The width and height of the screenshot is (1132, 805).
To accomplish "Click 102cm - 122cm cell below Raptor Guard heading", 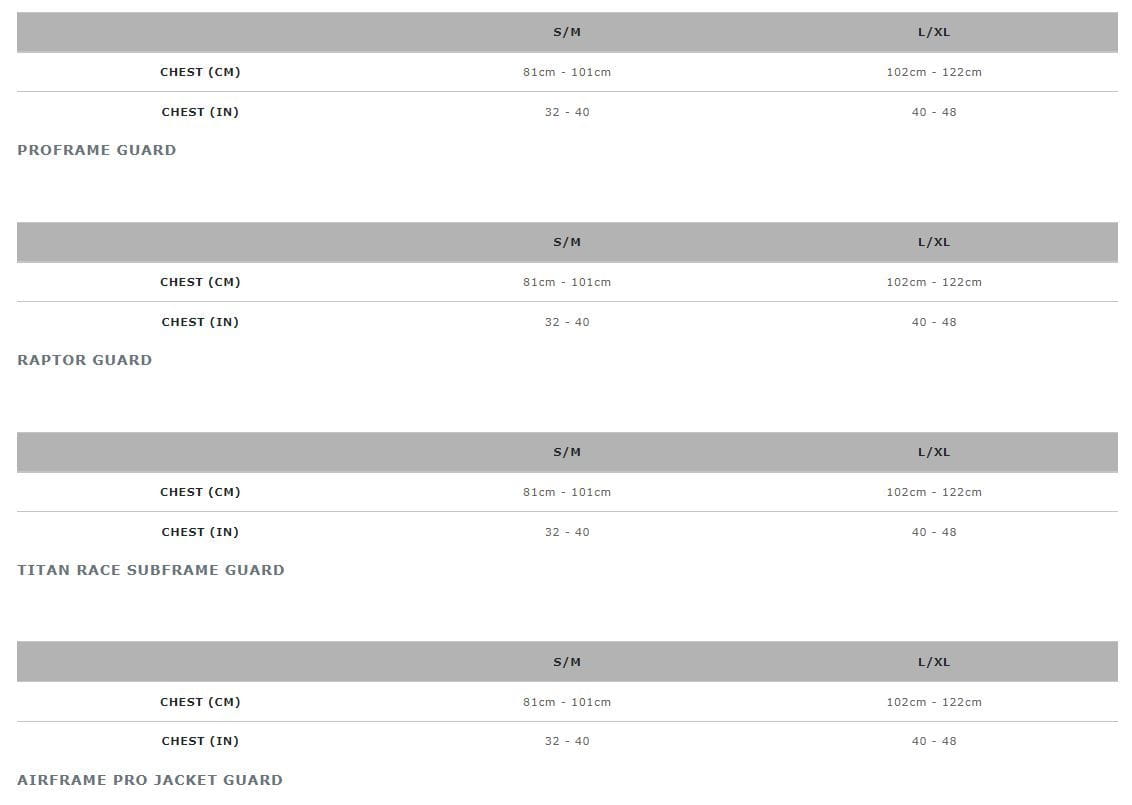I will point(934,492).
